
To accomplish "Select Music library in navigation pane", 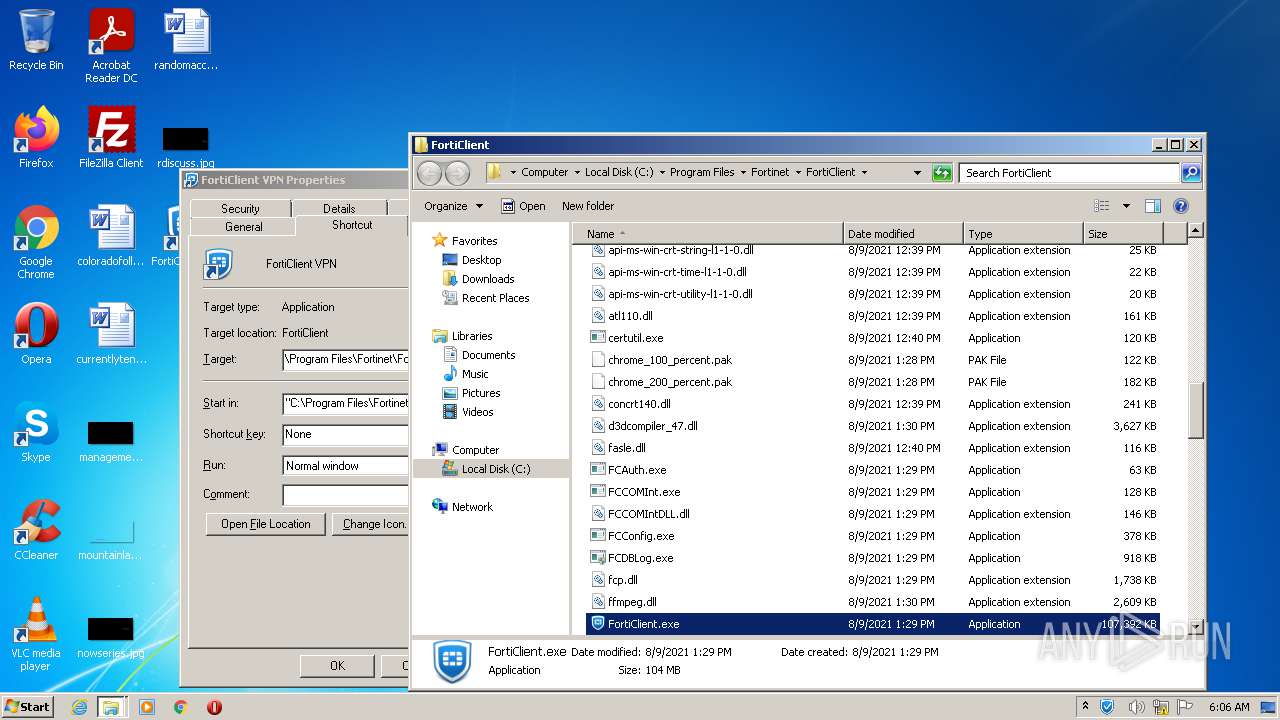I will [x=475, y=374].
